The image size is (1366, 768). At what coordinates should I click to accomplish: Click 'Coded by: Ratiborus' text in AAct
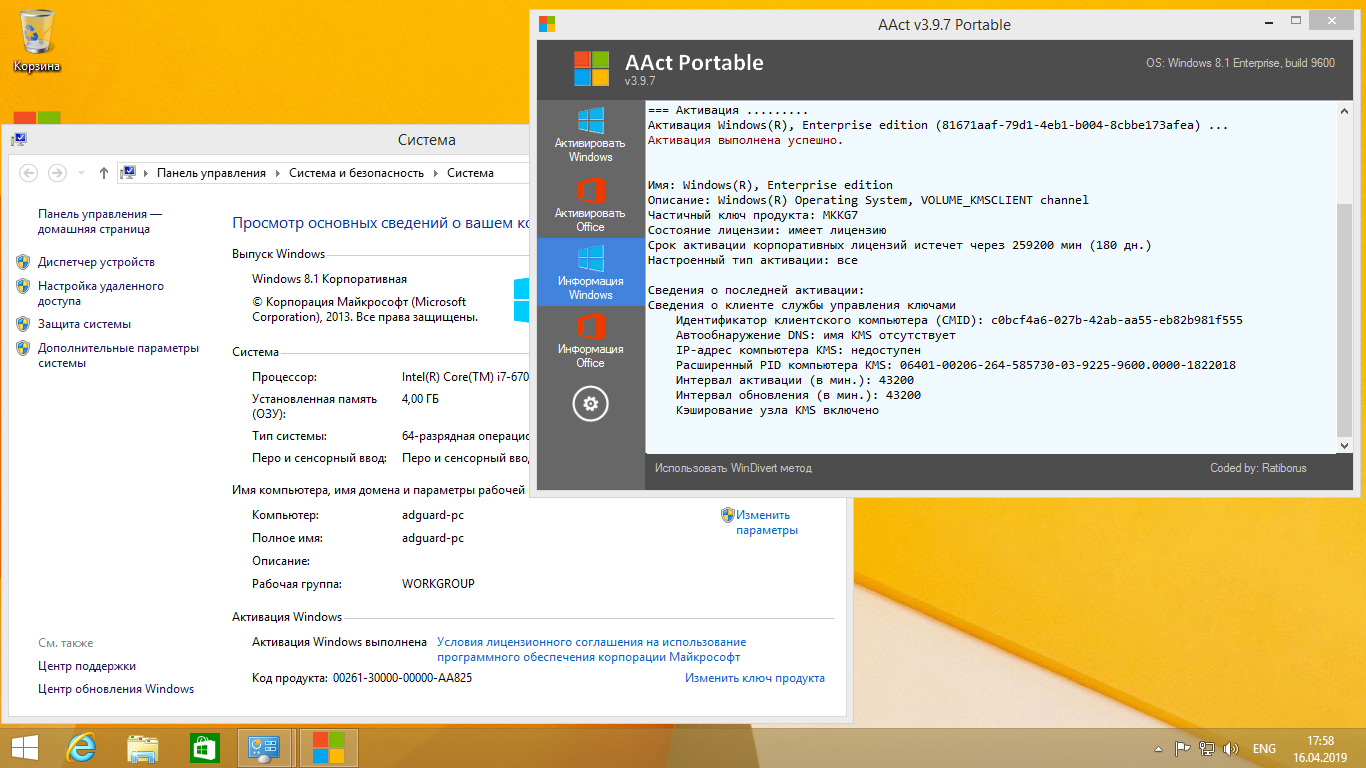click(x=1258, y=468)
